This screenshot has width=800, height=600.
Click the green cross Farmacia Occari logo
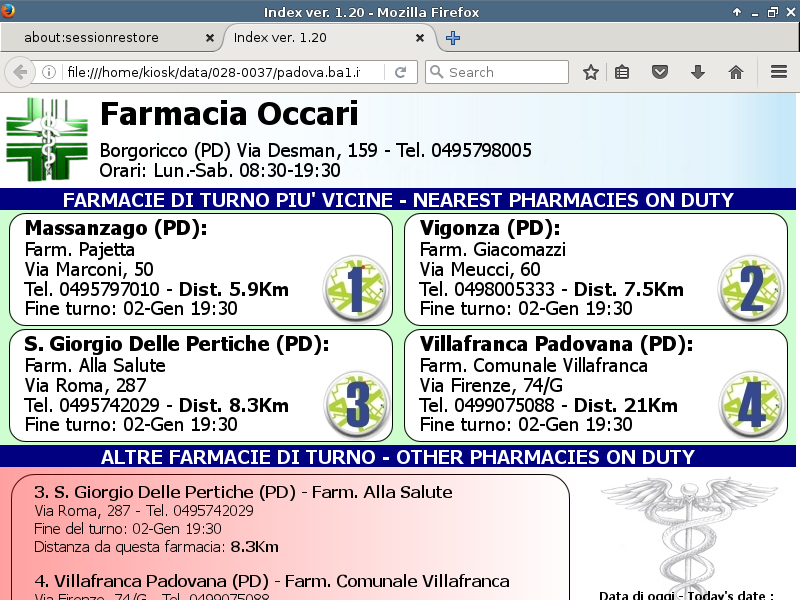[47, 146]
